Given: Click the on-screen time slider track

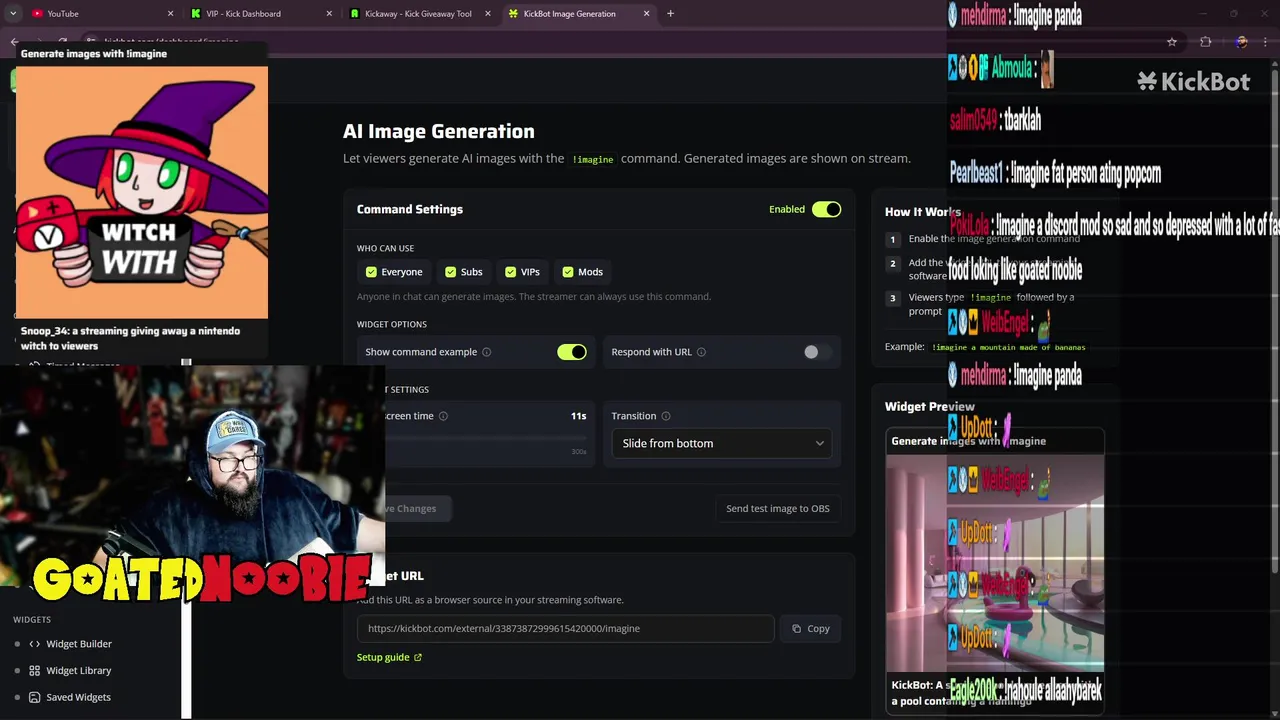Looking at the screenshot, I should [487, 437].
